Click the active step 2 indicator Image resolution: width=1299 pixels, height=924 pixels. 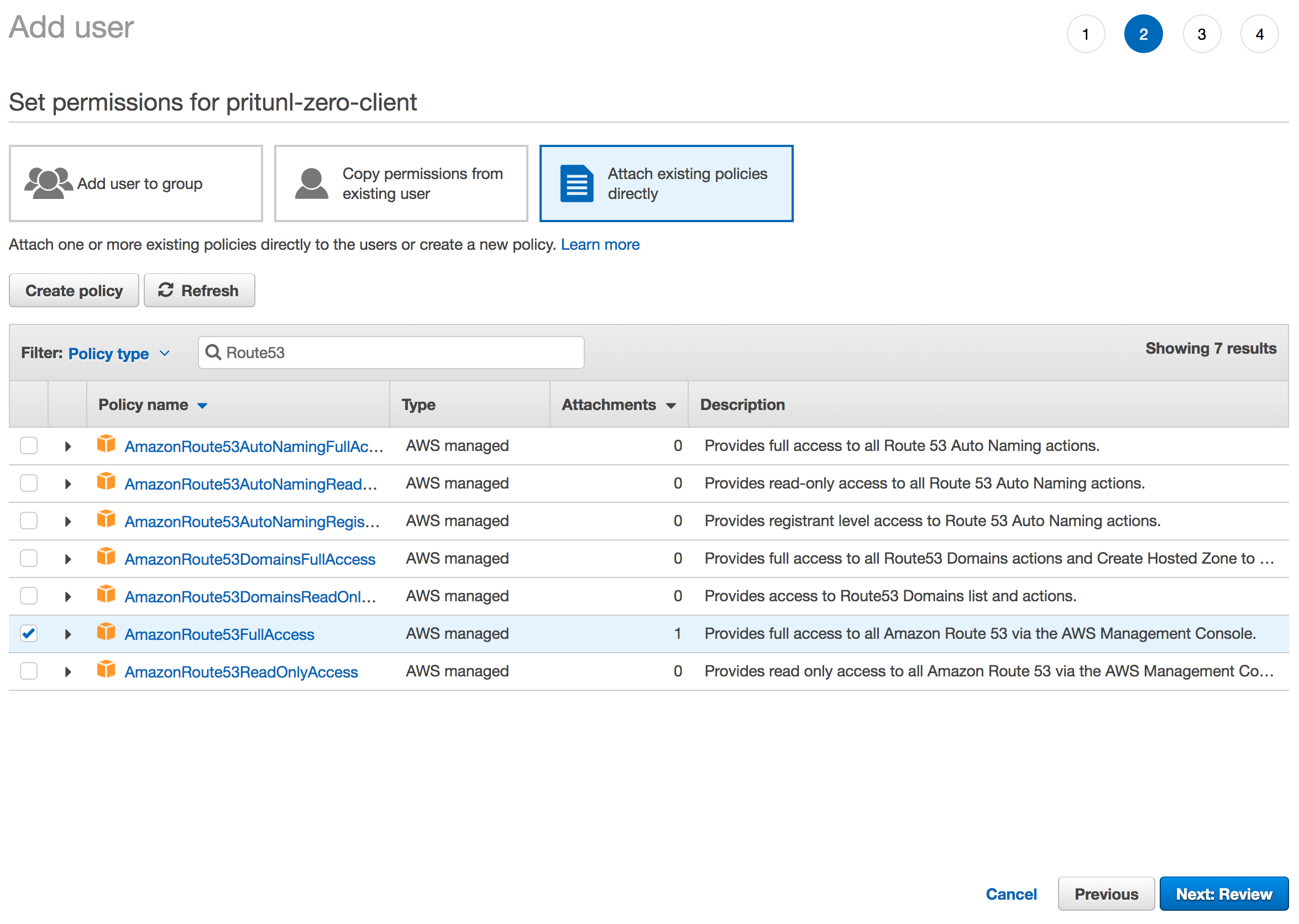click(1144, 34)
